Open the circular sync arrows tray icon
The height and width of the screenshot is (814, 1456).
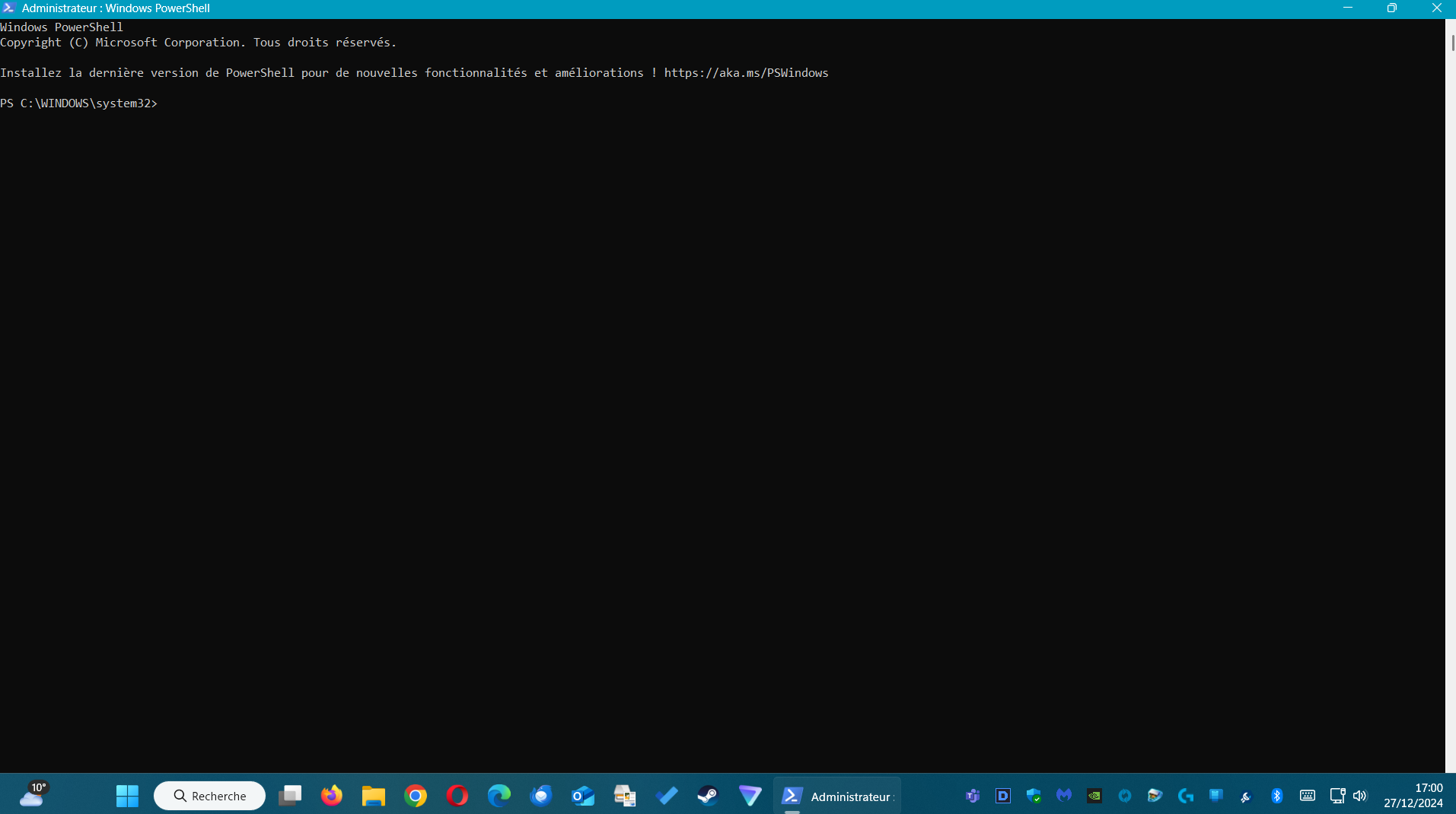(x=1125, y=796)
